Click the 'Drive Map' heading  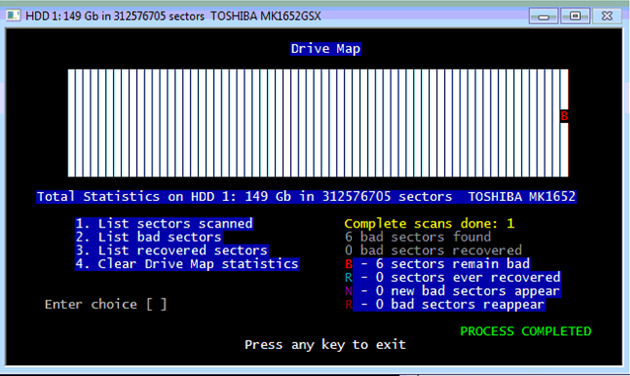(325, 49)
